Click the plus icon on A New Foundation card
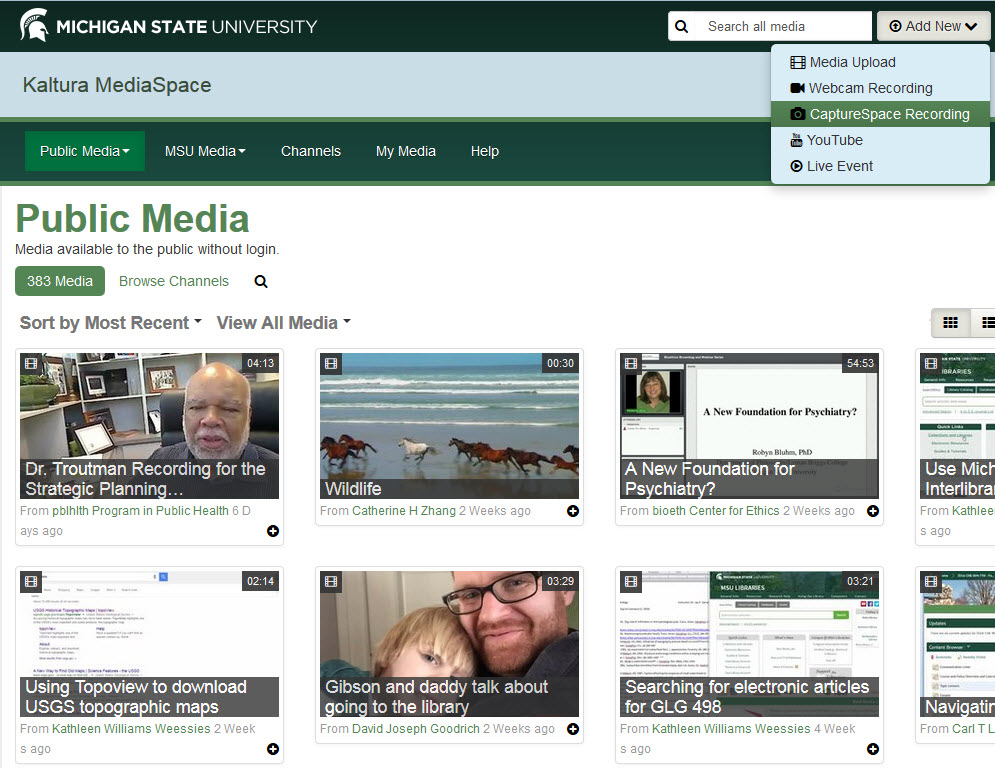 873,511
